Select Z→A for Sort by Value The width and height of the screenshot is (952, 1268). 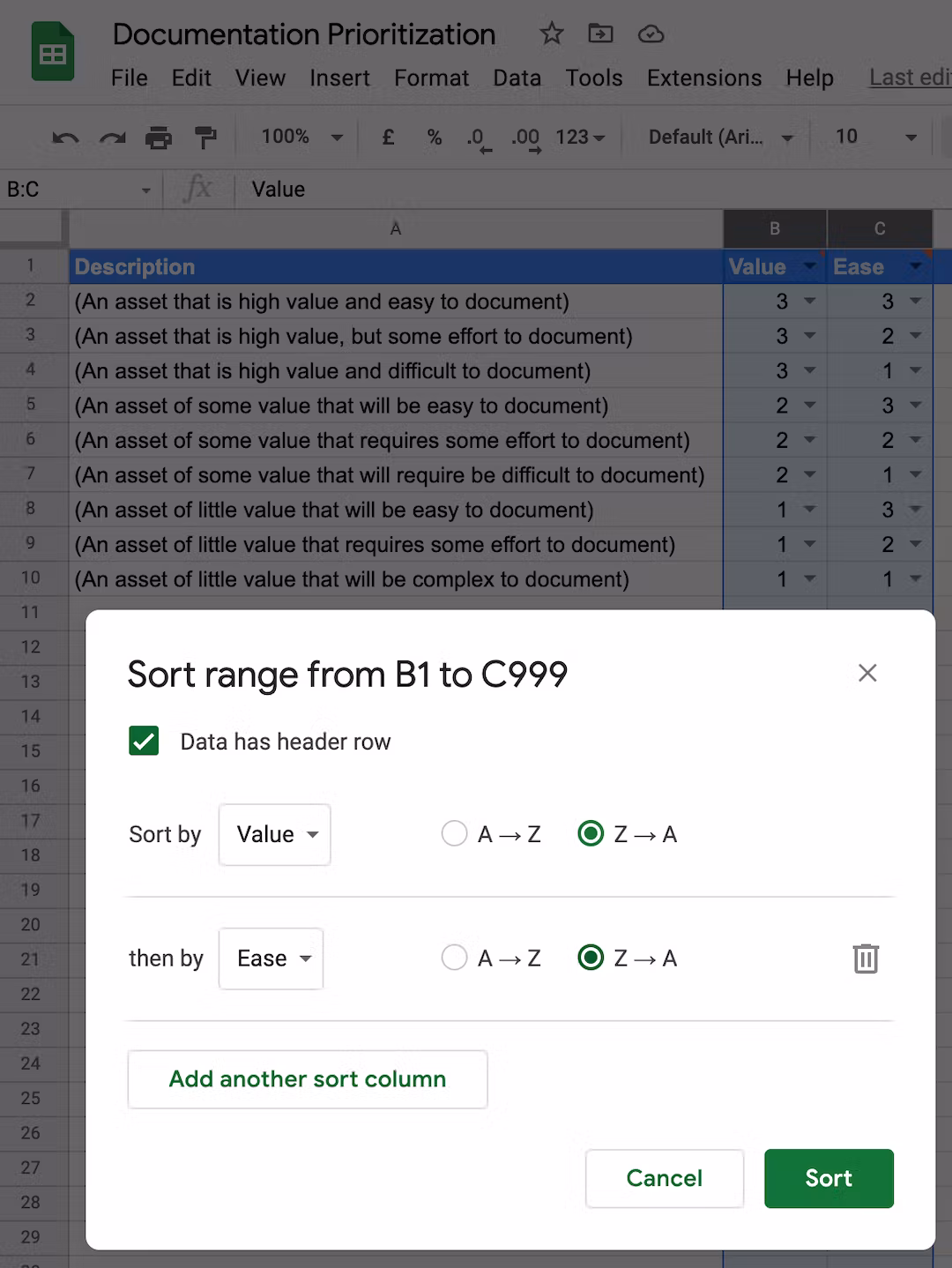click(x=591, y=833)
